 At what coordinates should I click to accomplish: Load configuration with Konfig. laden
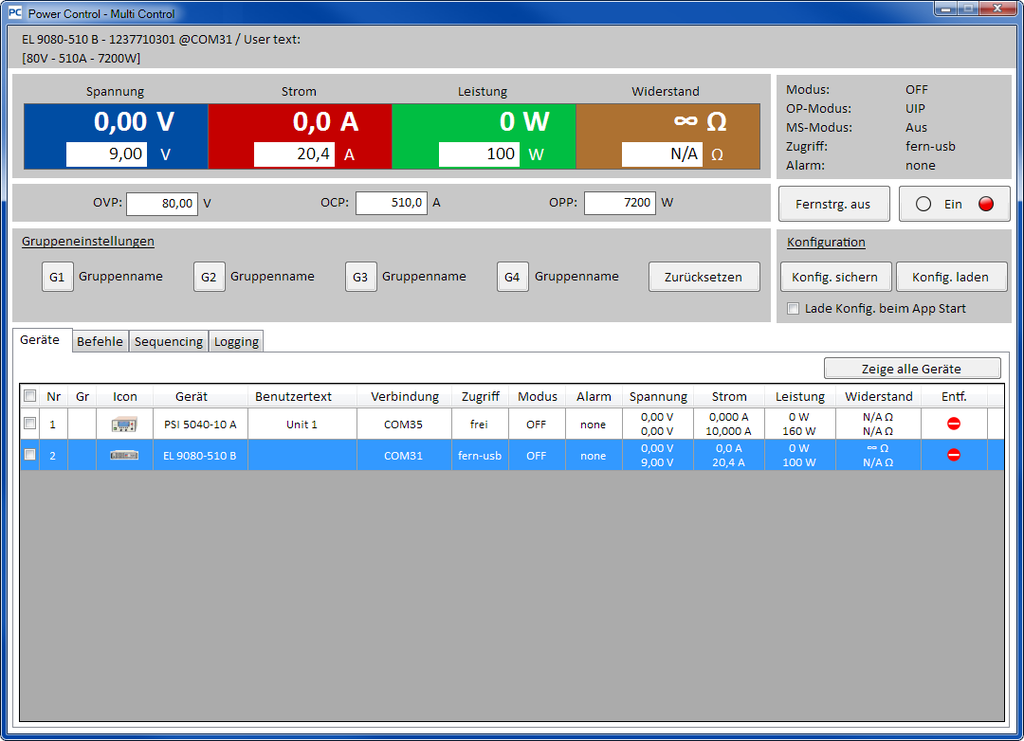pos(951,276)
